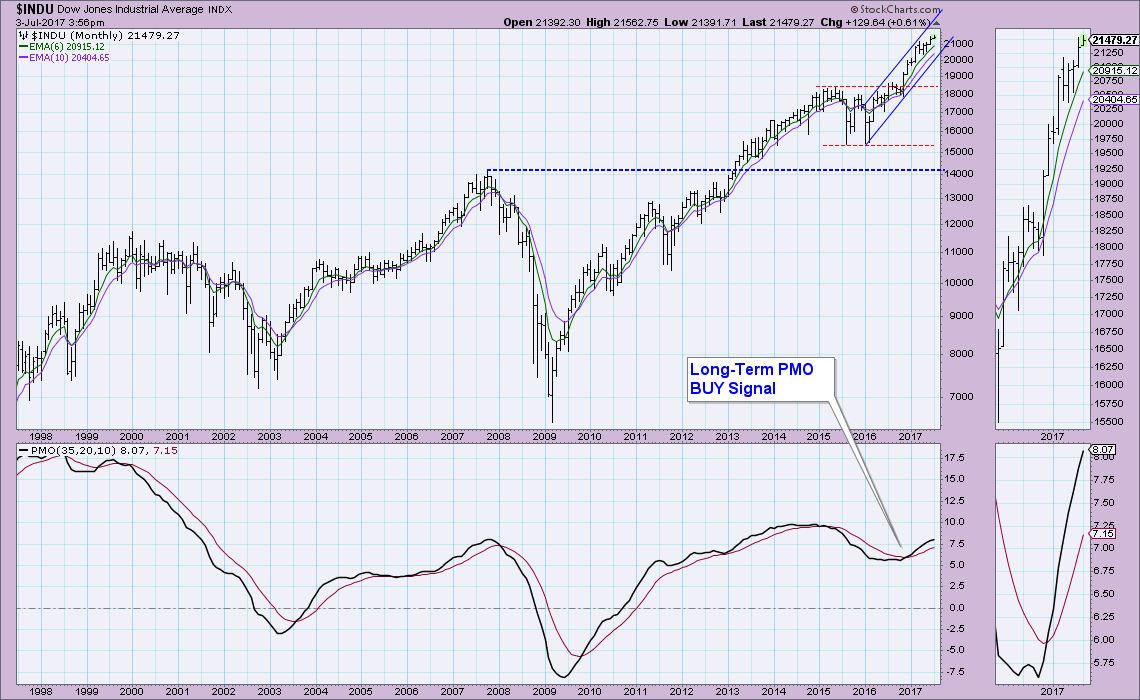This screenshot has width=1140, height=700.
Task: Click the green 20915.12 EMA price tag
Action: (1115, 71)
